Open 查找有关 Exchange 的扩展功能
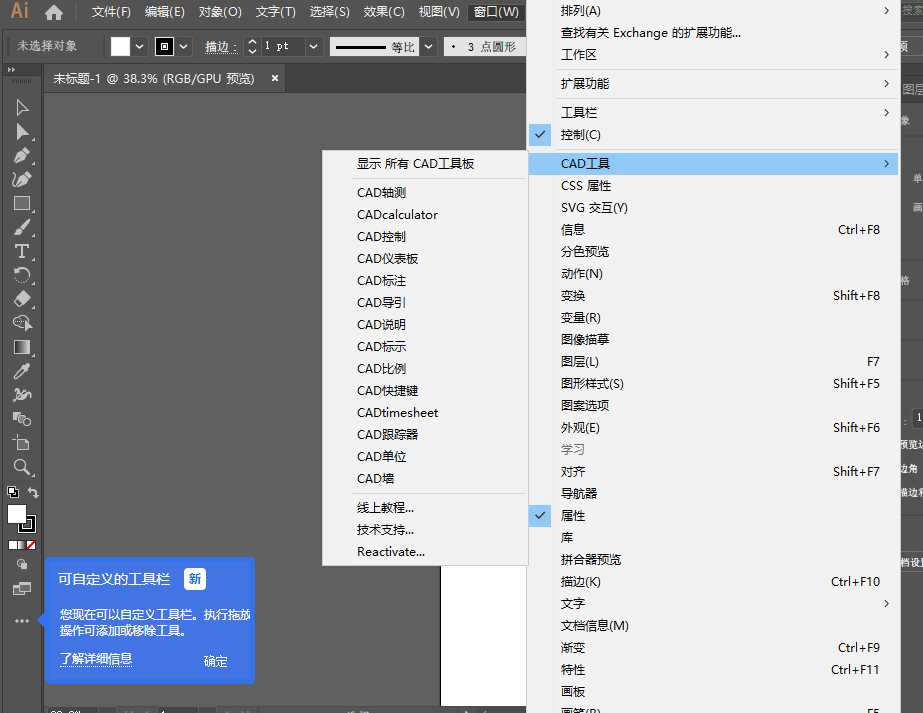This screenshot has width=923, height=713. pos(713,33)
